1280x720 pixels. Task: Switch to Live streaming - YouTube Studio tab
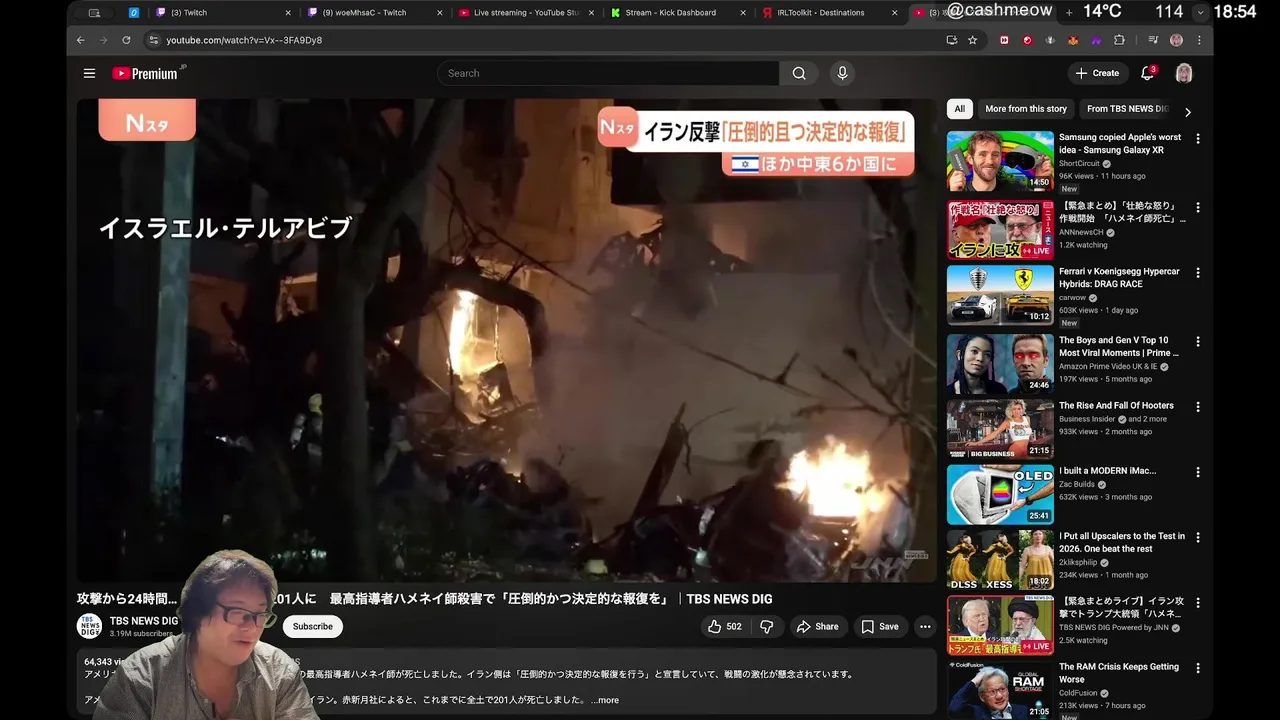tap(526, 13)
